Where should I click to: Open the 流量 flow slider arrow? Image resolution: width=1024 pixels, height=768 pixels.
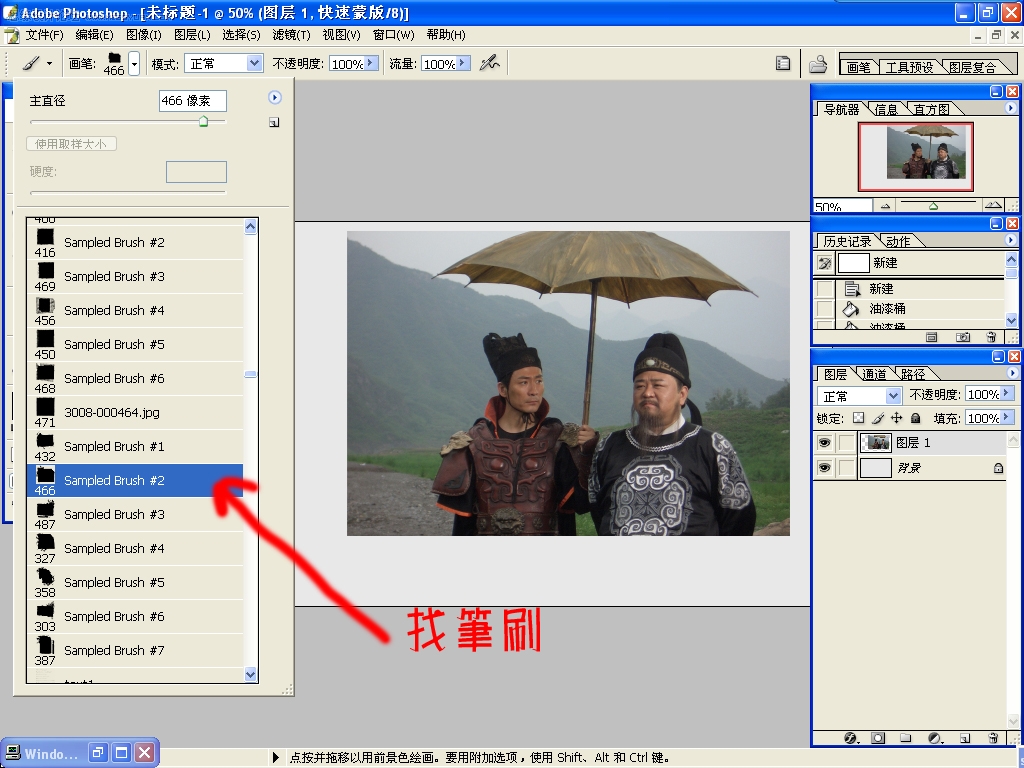[462, 63]
